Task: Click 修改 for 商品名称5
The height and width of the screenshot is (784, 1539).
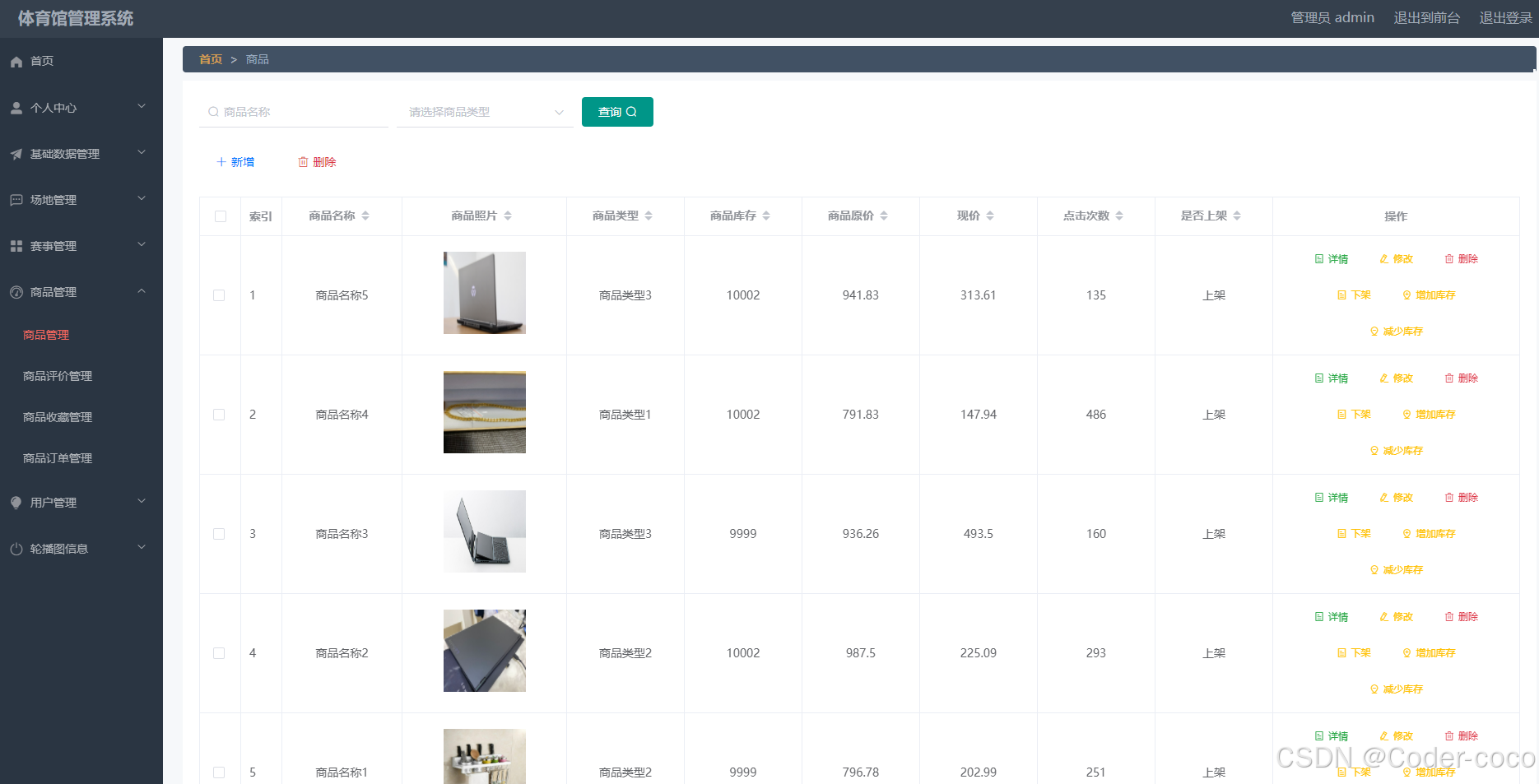Action: coord(1396,259)
